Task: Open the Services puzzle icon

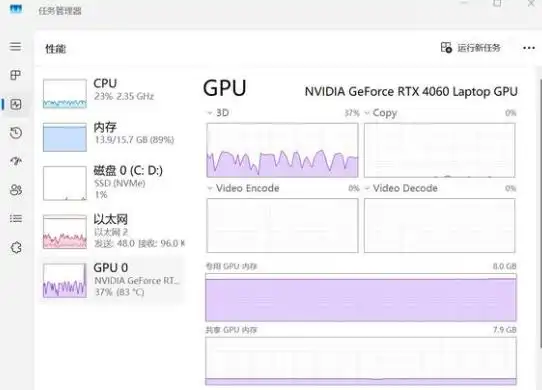Action: tap(16, 248)
